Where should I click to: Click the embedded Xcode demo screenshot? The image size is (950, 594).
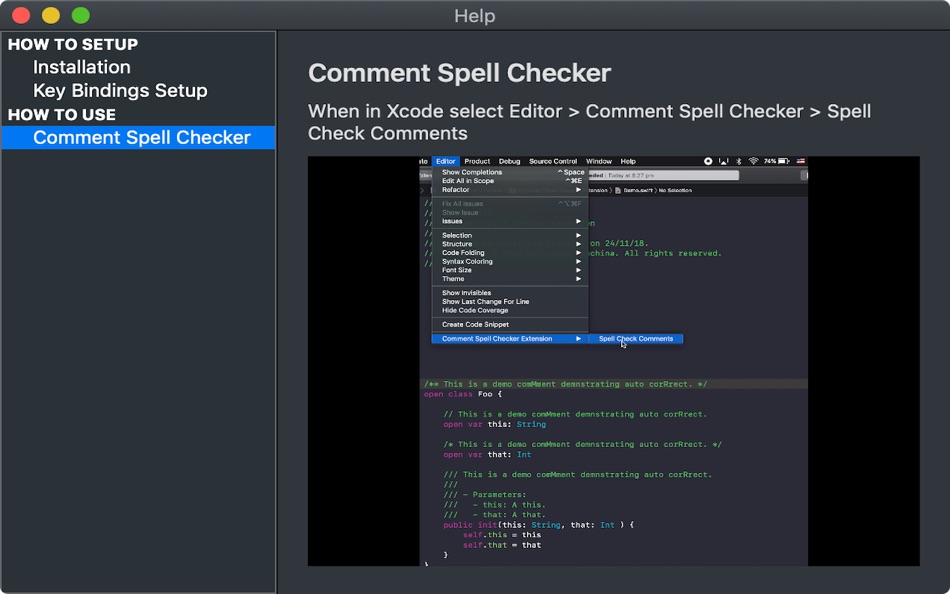coord(613,361)
